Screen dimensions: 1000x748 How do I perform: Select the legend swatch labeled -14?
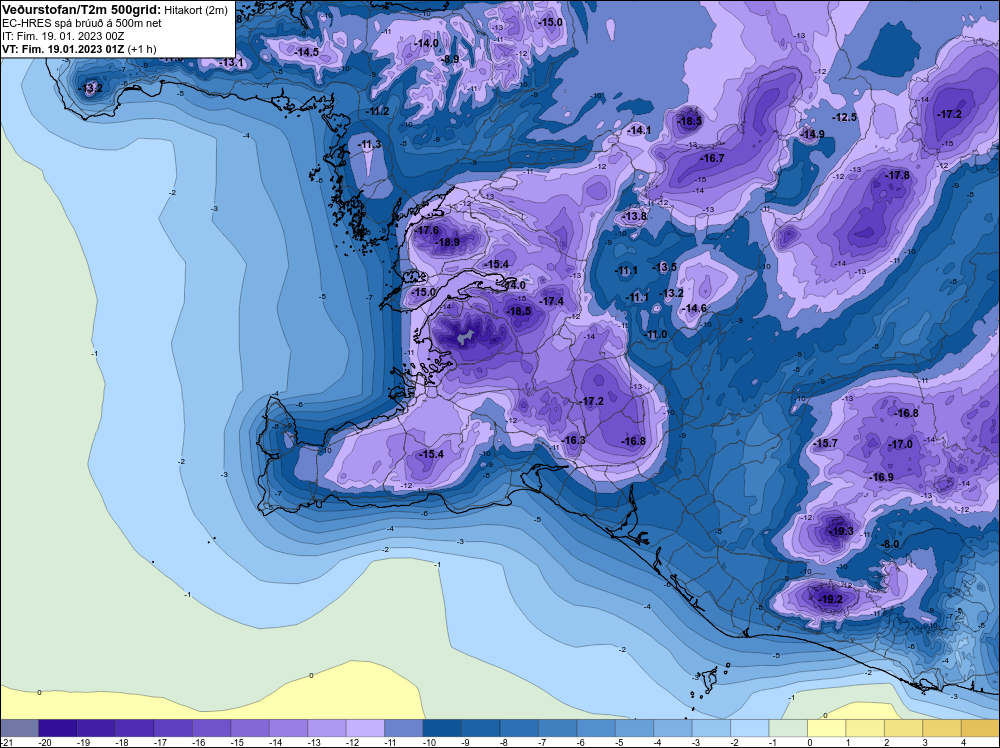288,728
